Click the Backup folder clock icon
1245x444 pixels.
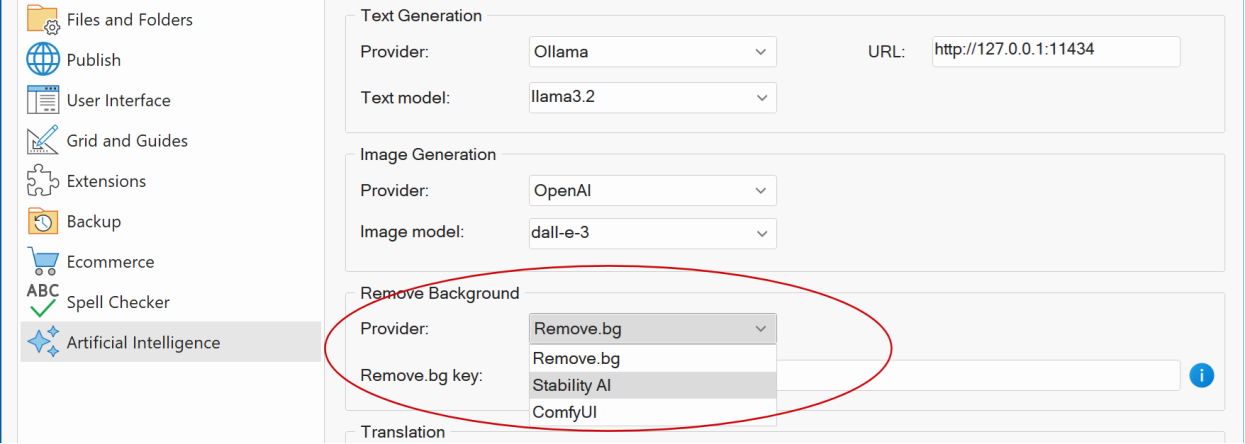coord(43,222)
